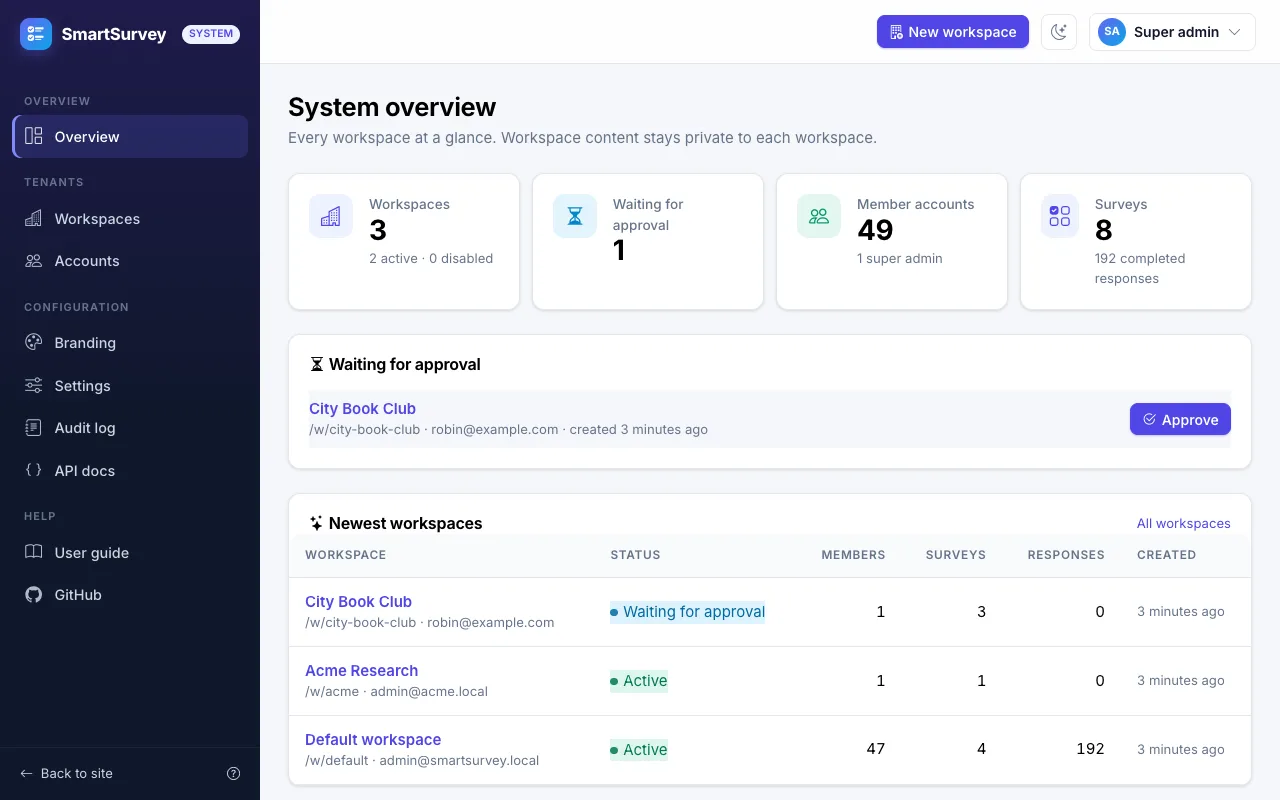This screenshot has width=1280, height=800.
Task: Select Branding in the configuration menu
Action: 130,342
